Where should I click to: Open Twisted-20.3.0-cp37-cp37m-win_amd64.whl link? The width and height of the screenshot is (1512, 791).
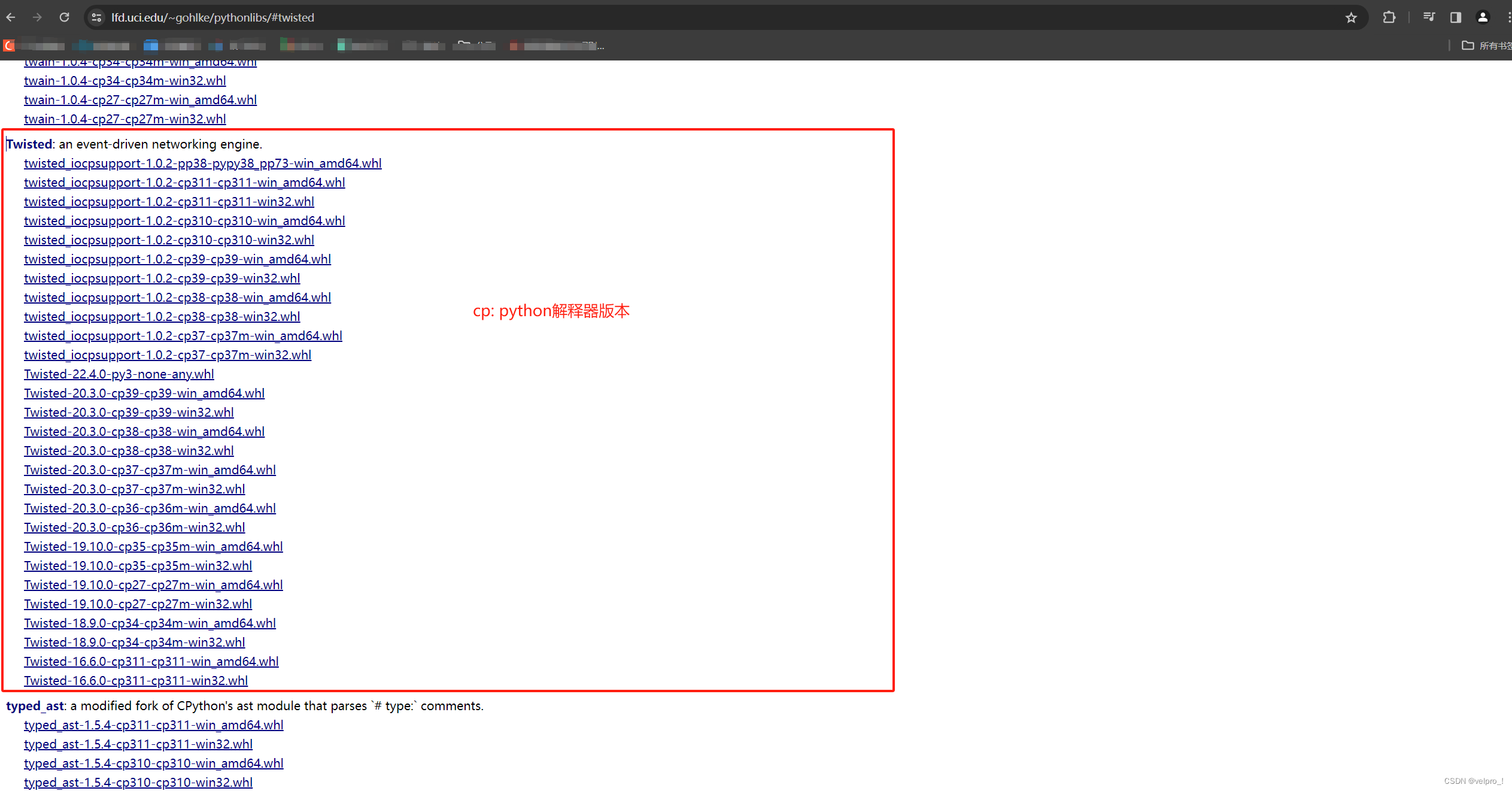(x=150, y=469)
